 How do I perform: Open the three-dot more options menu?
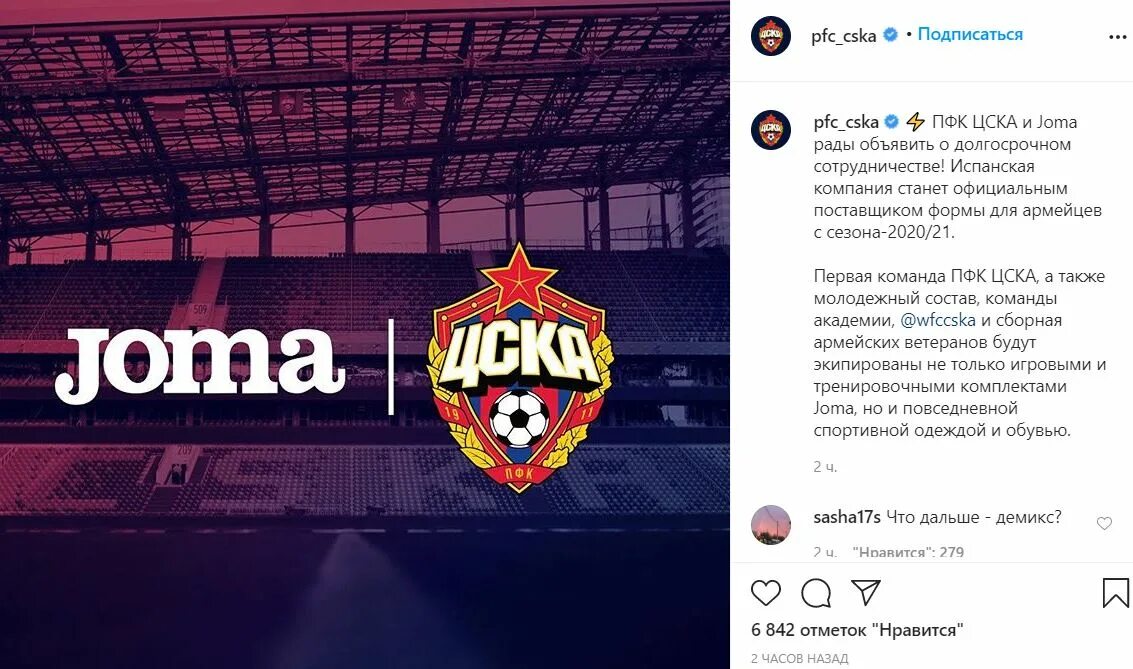coord(1117,37)
